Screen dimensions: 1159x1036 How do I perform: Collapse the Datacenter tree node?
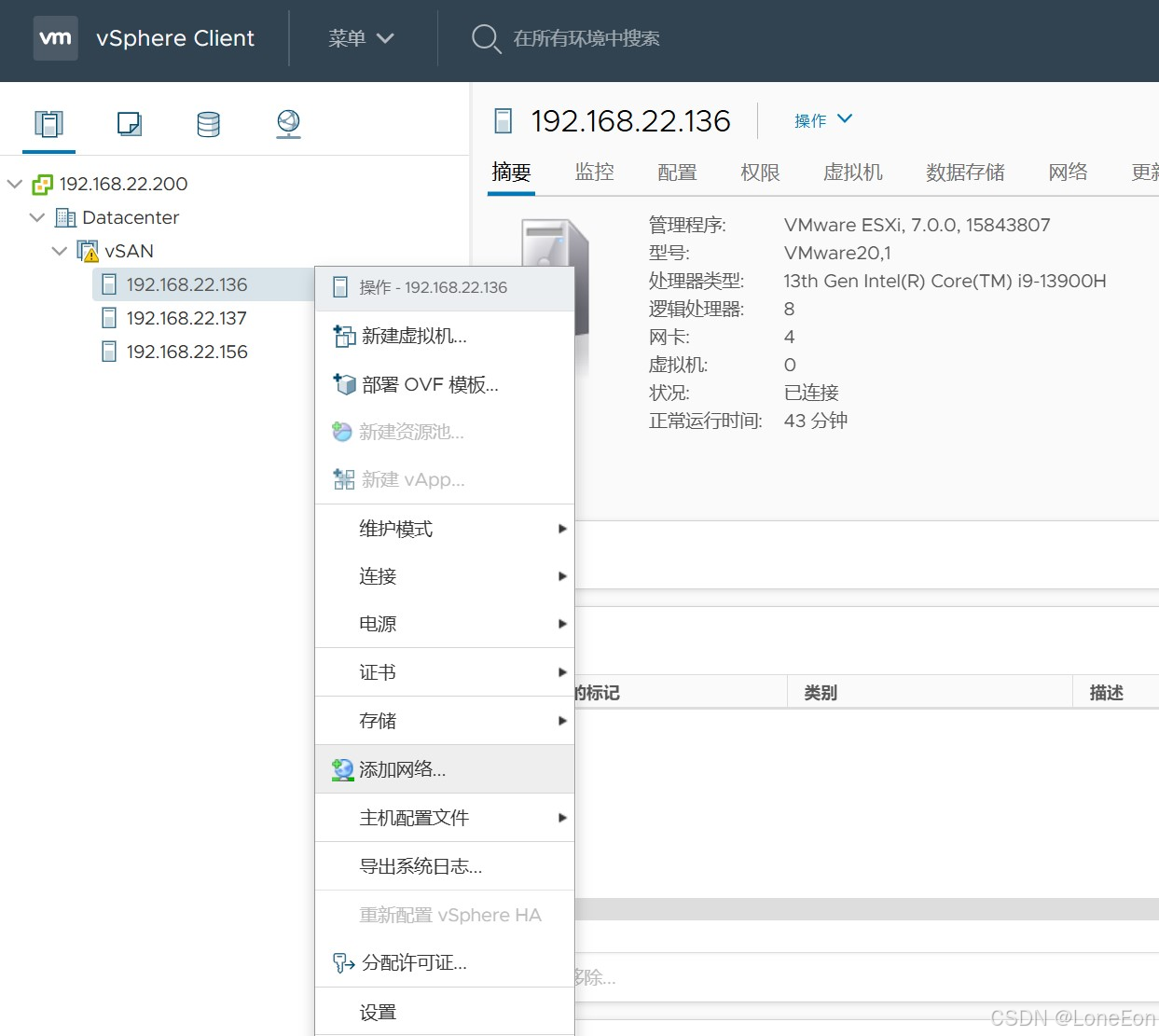[37, 217]
